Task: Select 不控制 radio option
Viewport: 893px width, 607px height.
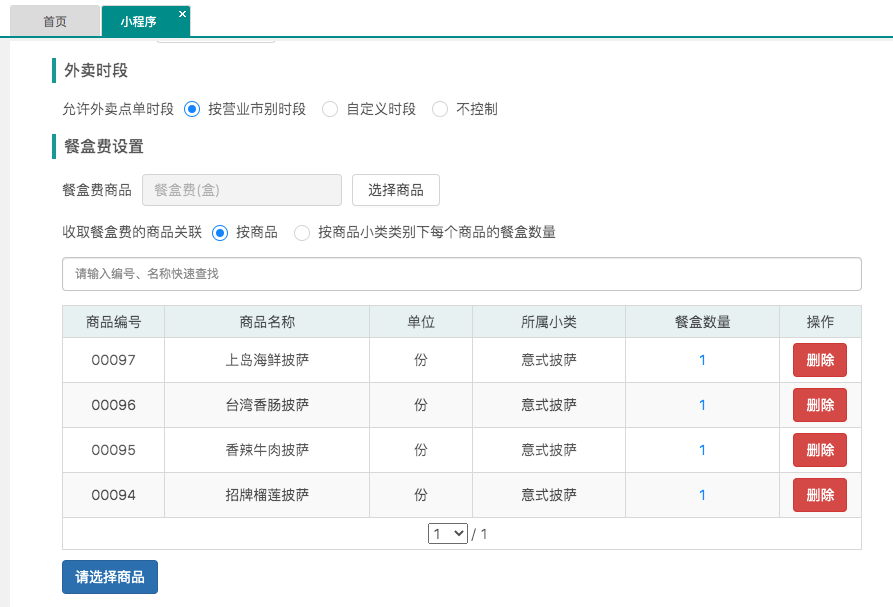Action: [x=440, y=109]
